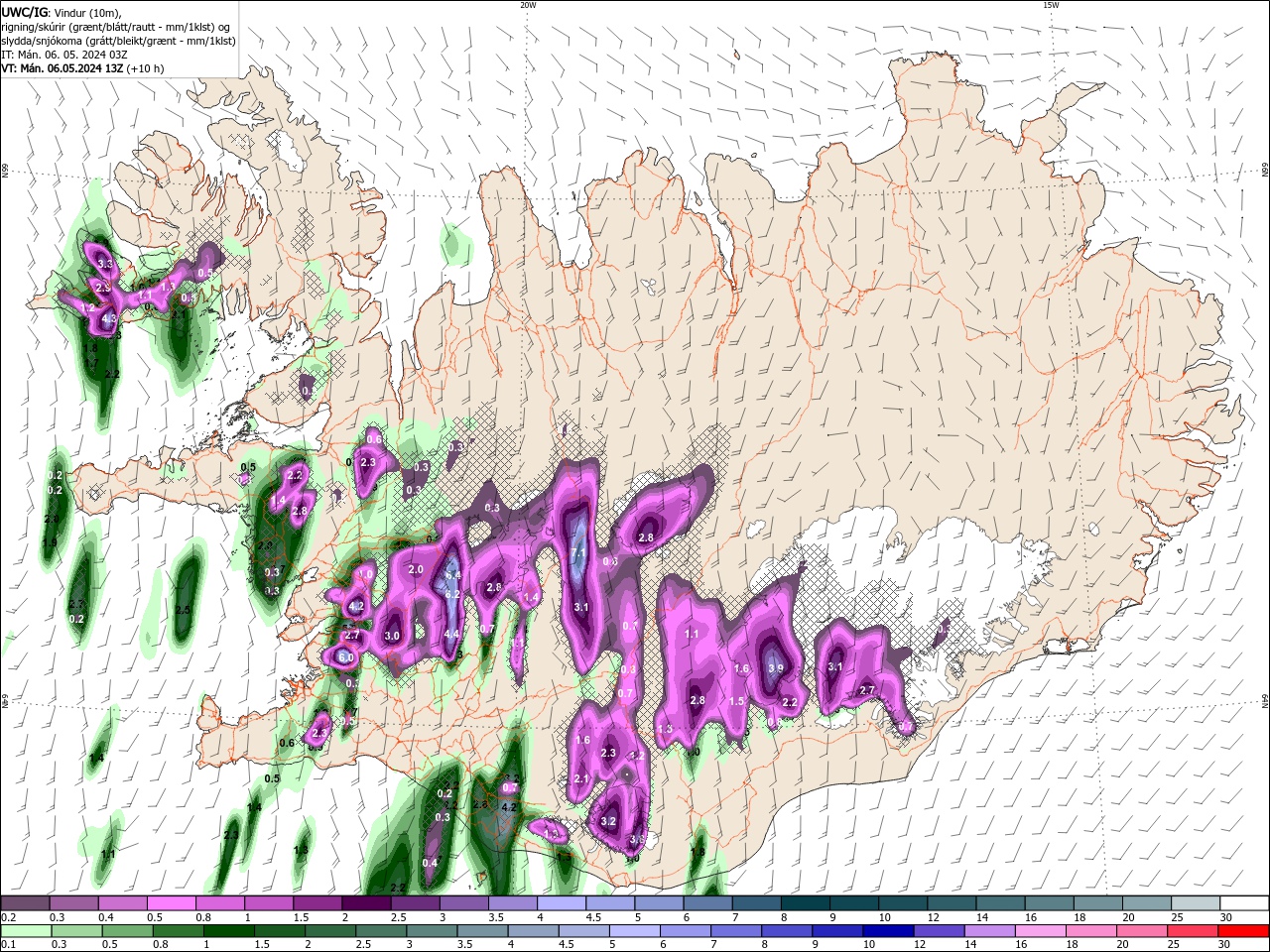Click the rain legend swatch between 25 and 30
The width and height of the screenshot is (1270, 952).
click(1192, 931)
